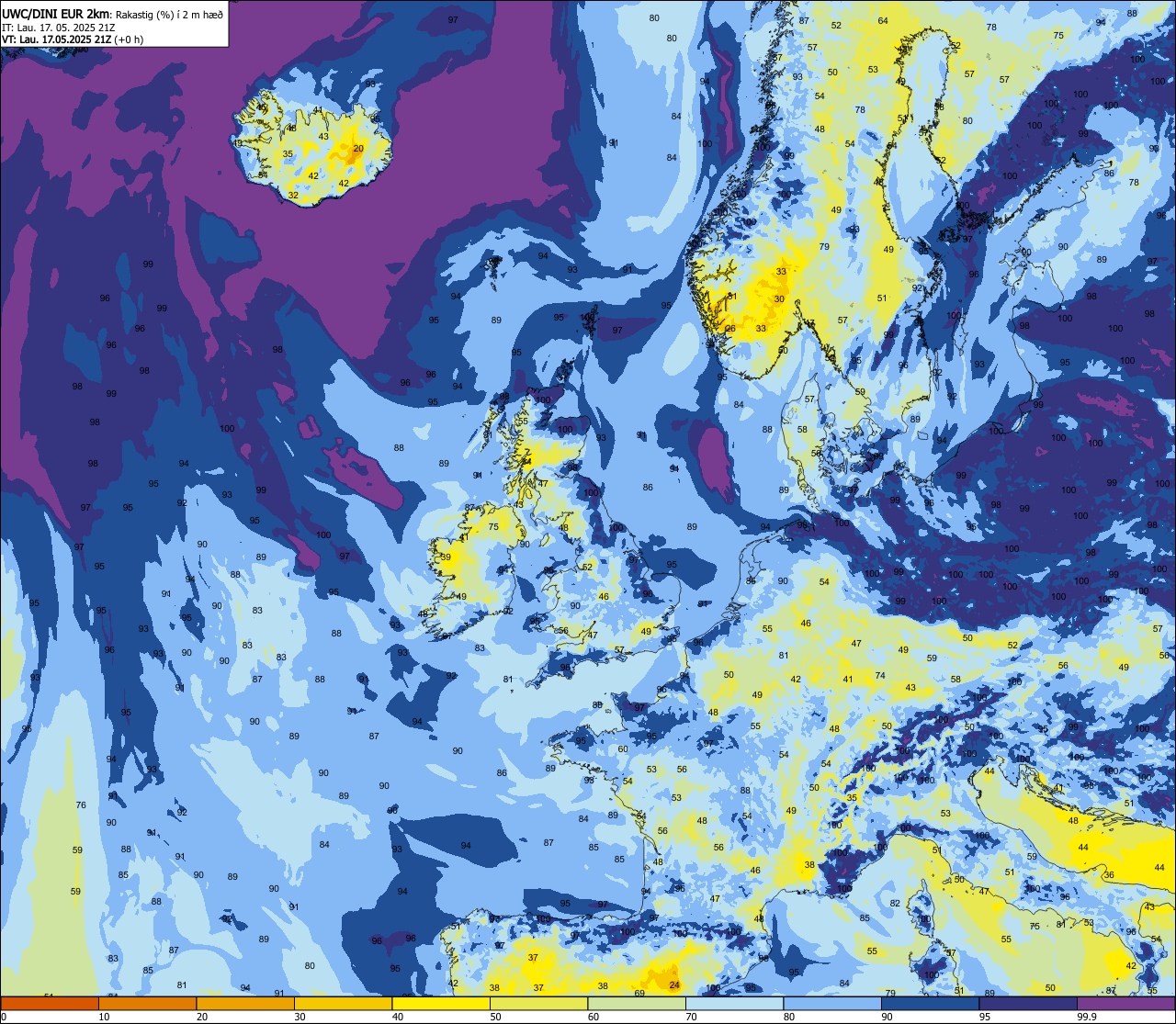Select the 10–20 orange legend swatch
Screen dimensions: 1176x1024
click(x=147, y=1004)
